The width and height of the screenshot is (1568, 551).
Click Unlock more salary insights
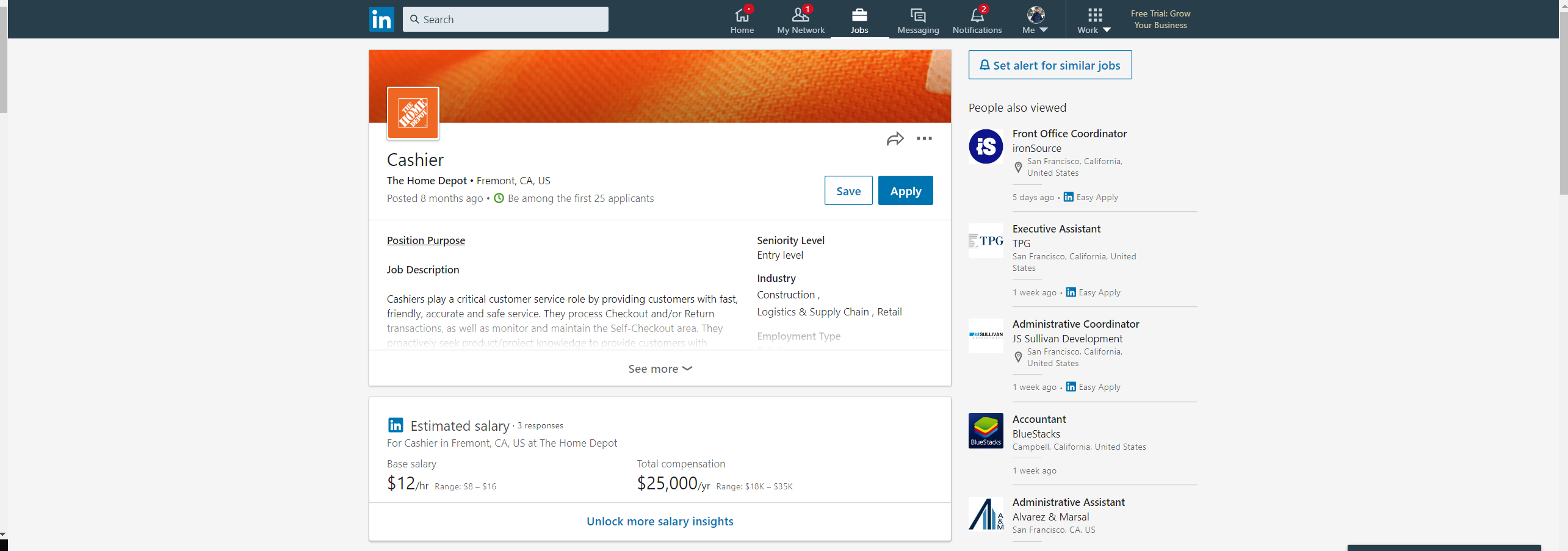point(660,521)
